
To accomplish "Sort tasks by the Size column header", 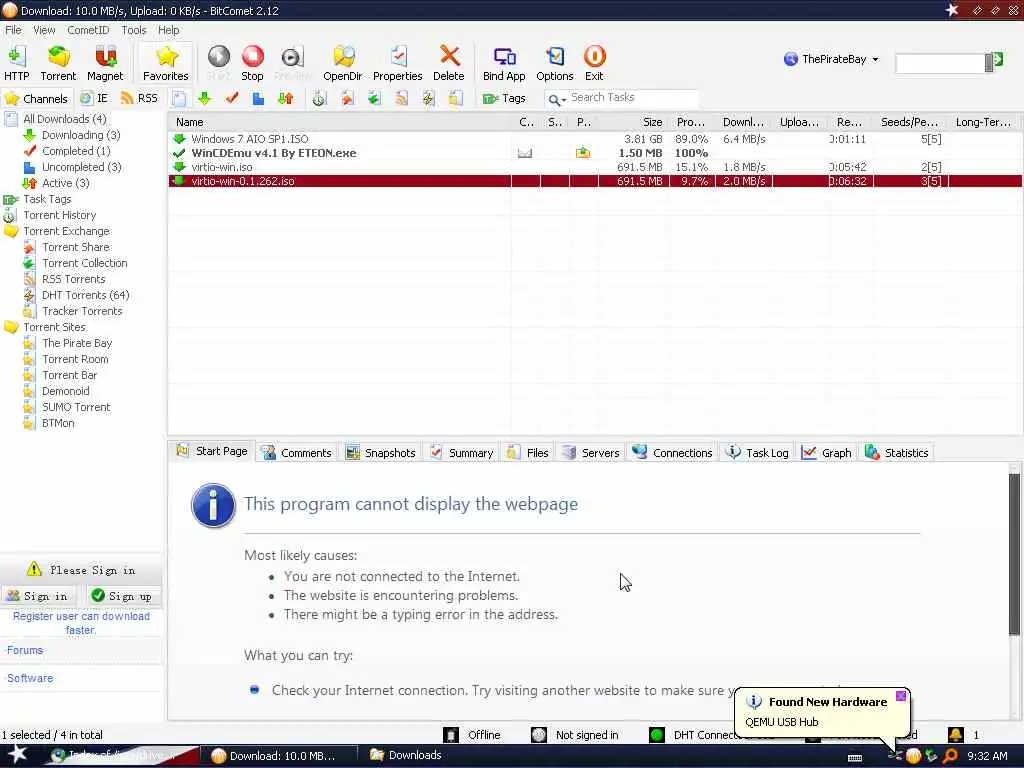I will 632,122.
